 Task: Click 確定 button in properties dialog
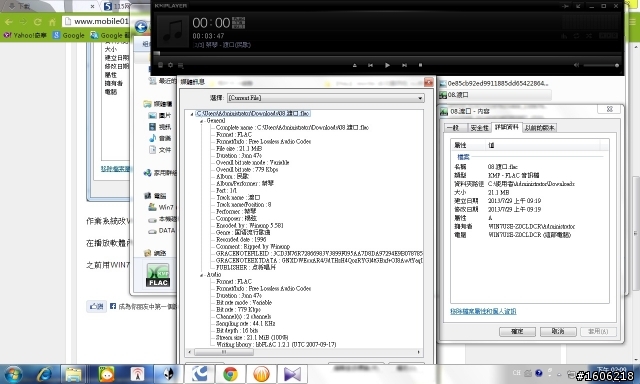517,331
